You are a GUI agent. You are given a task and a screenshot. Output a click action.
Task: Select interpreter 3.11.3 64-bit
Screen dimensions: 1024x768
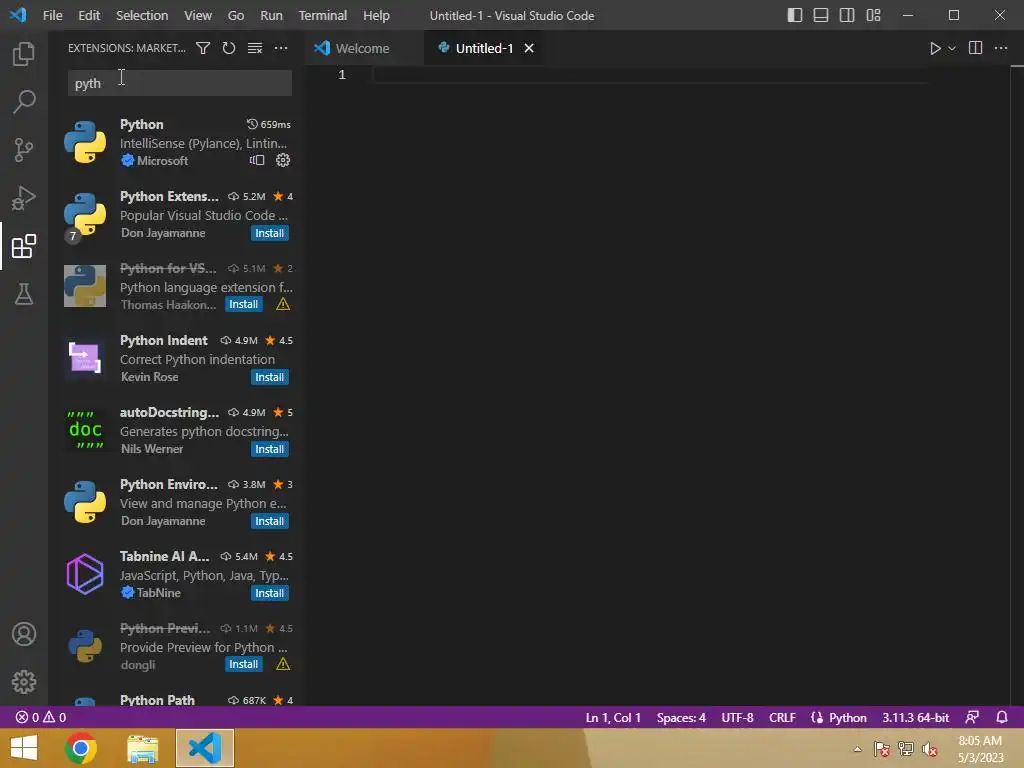point(916,717)
